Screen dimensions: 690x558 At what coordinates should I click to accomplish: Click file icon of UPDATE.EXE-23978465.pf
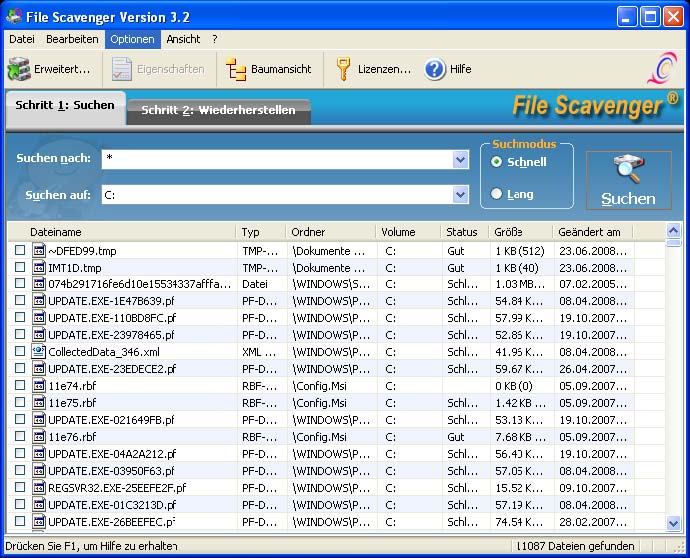coord(39,334)
